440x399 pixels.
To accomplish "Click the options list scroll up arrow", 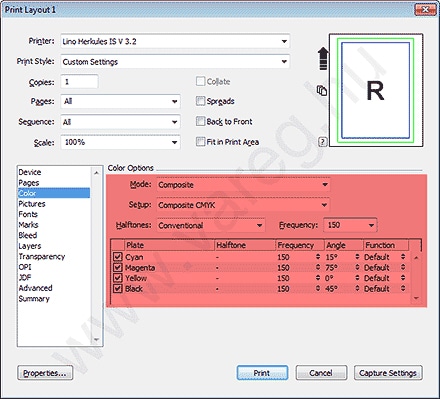I will pos(96,173).
